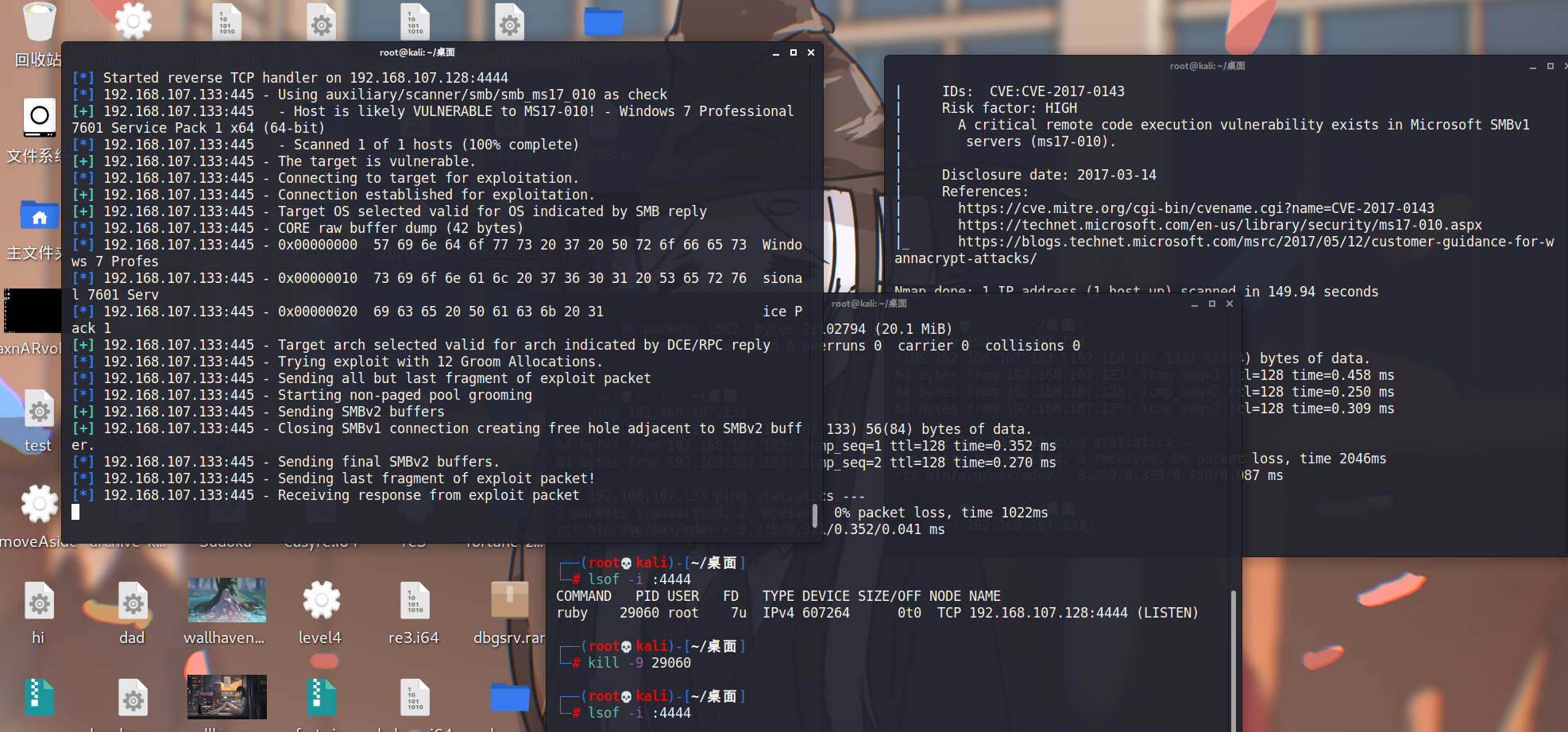Open the dad file icon

(x=133, y=602)
